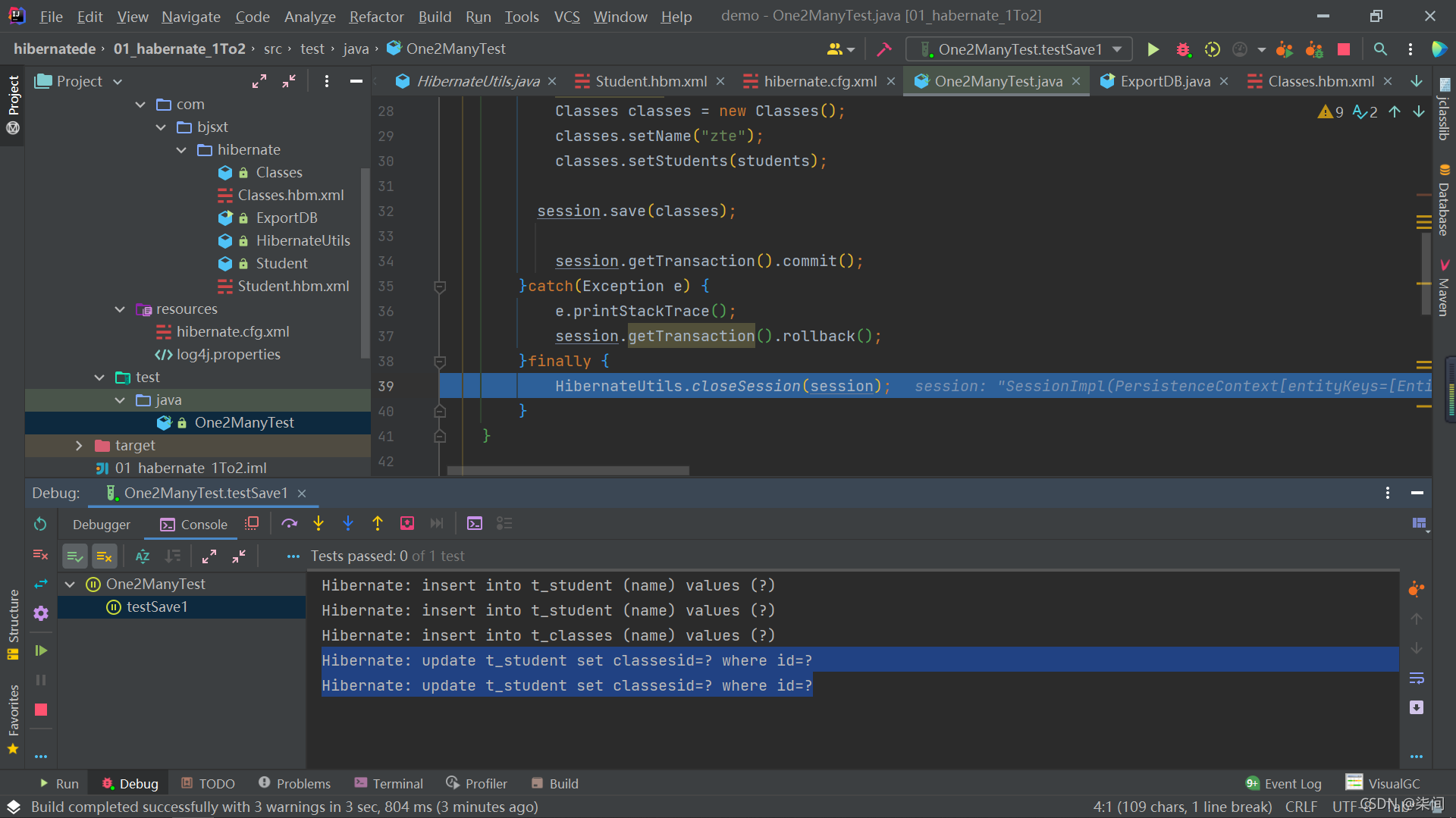Open the Refactor menu

[376, 17]
